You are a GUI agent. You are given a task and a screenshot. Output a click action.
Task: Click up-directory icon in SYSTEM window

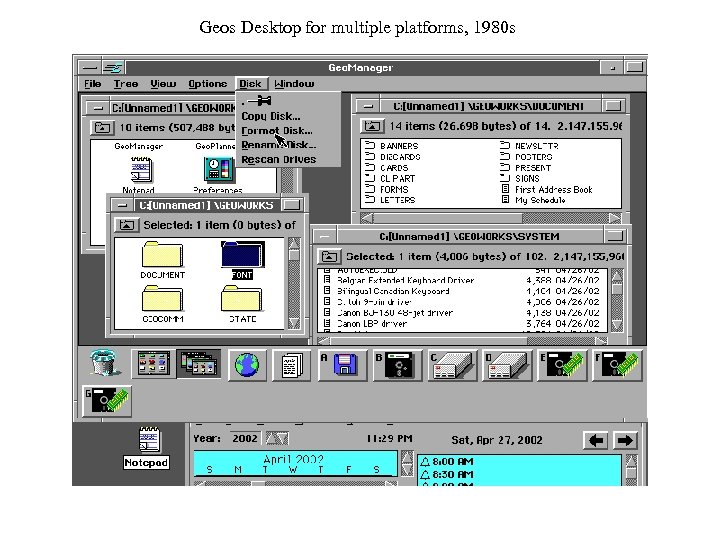pyautogui.click(x=329, y=256)
